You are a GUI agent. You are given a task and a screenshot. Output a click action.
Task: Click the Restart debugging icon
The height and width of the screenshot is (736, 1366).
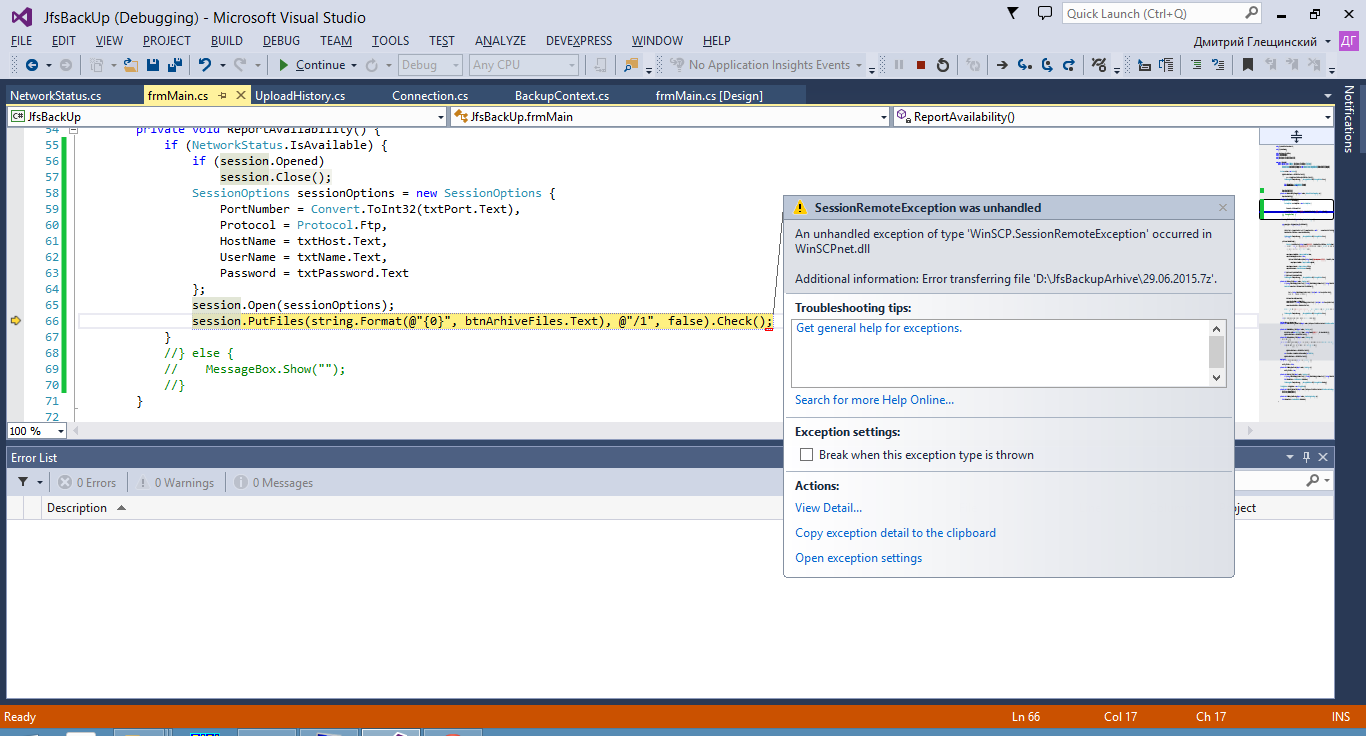pyautogui.click(x=943, y=65)
